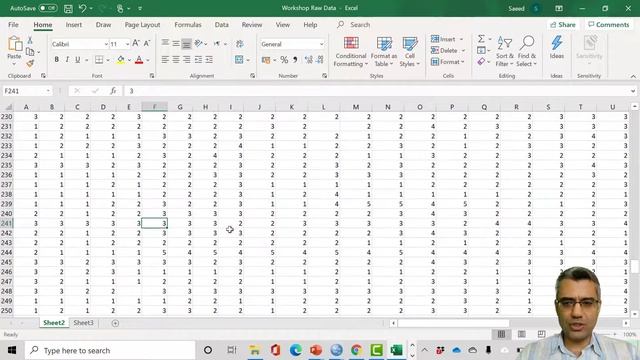Click the ribbon Search box
The image size is (640, 360).
353,24
